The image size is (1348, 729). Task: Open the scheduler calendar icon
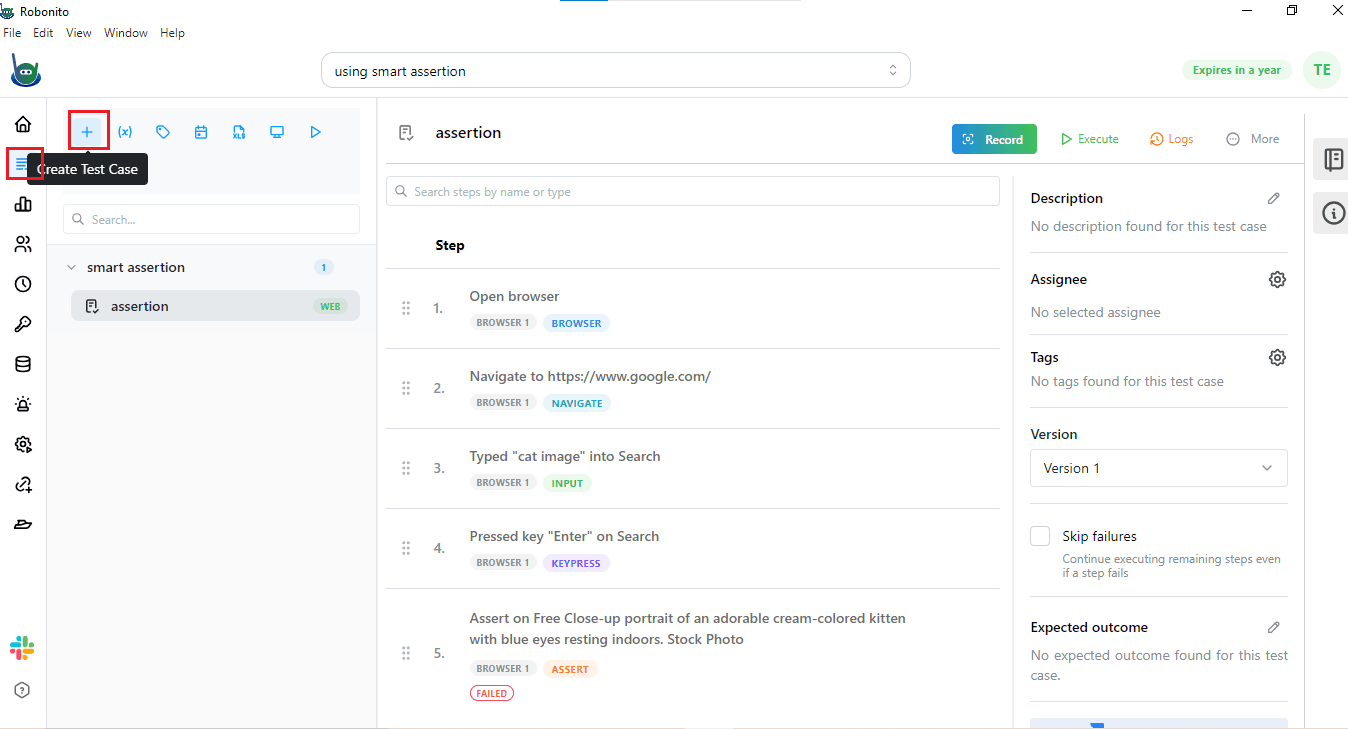201,131
